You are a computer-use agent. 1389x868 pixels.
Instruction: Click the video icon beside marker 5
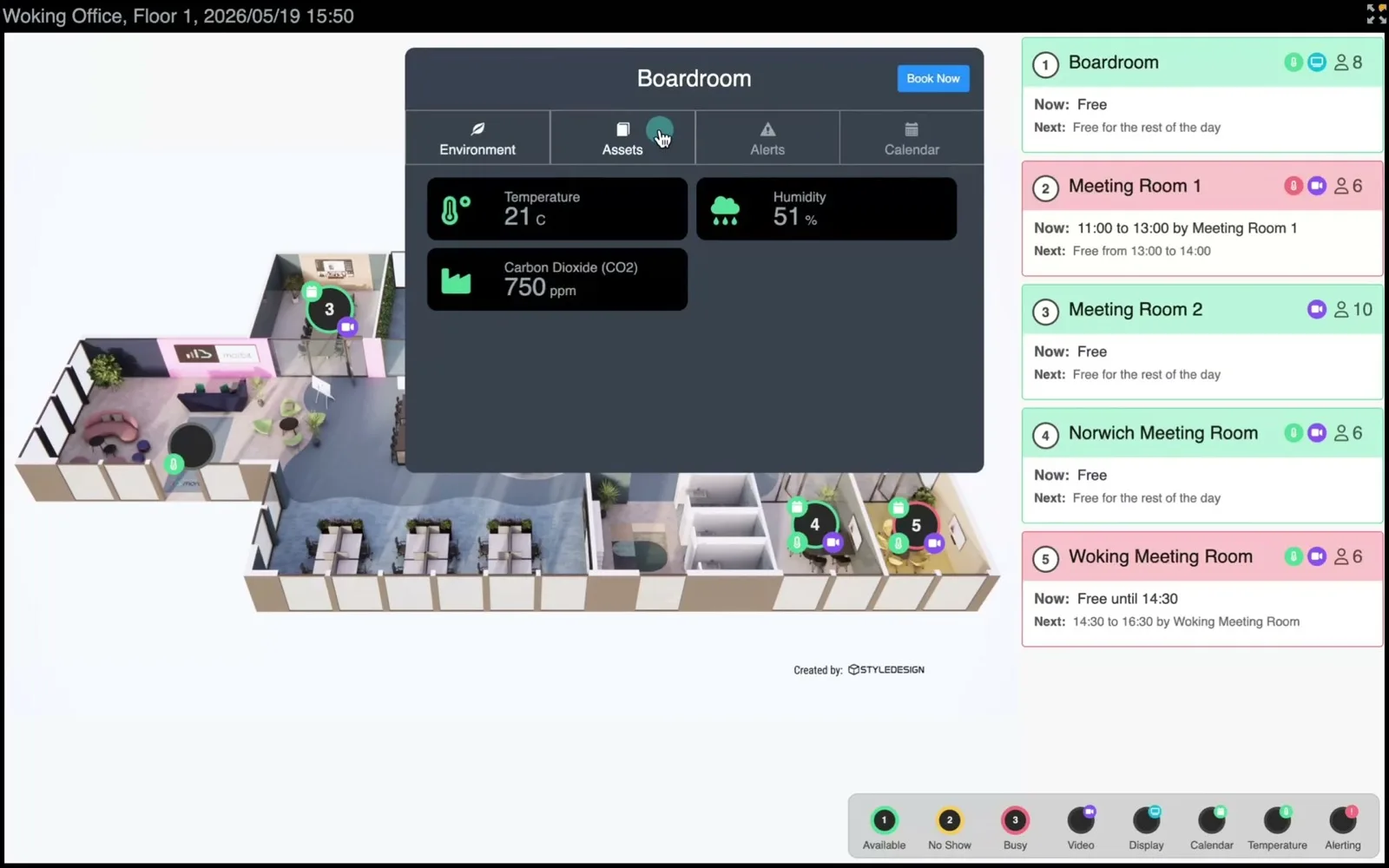[934, 543]
